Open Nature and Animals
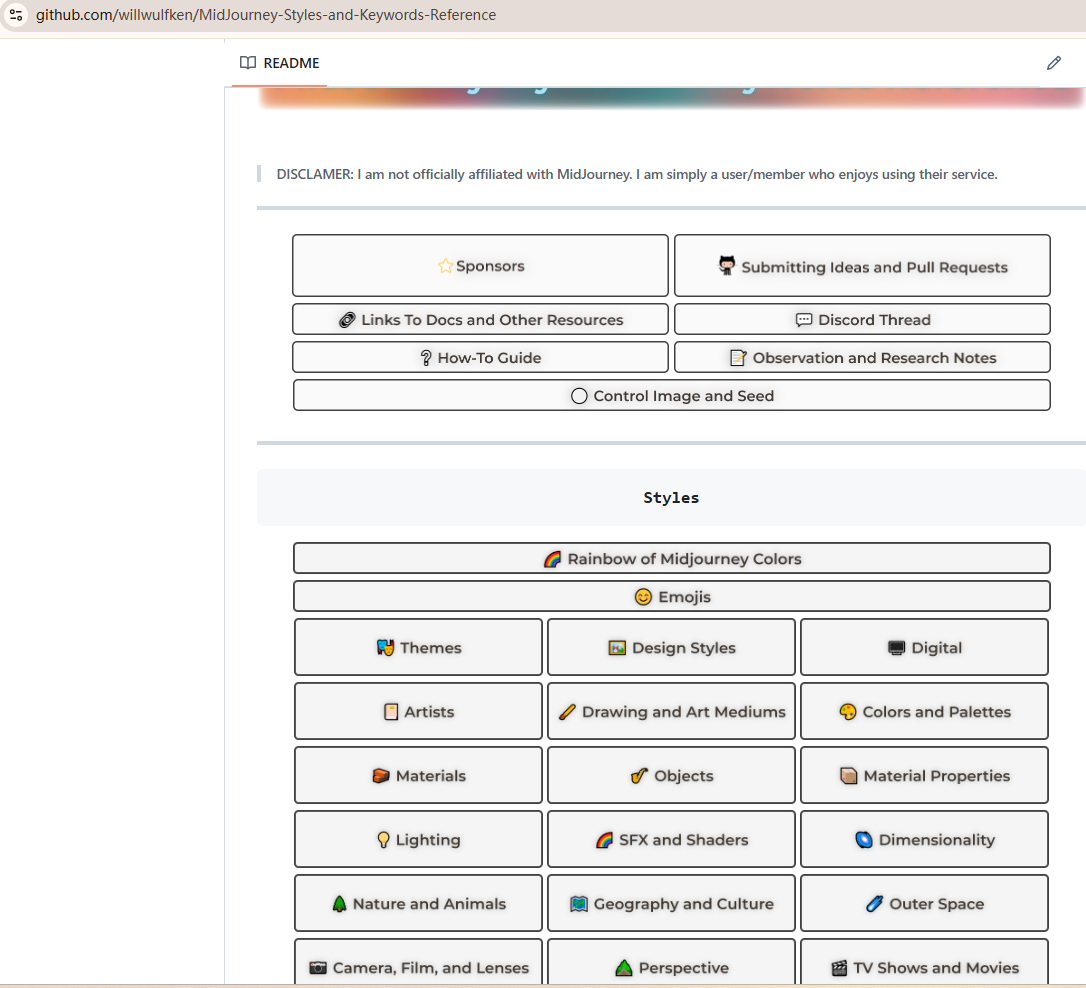The height and width of the screenshot is (988, 1086). [x=418, y=904]
